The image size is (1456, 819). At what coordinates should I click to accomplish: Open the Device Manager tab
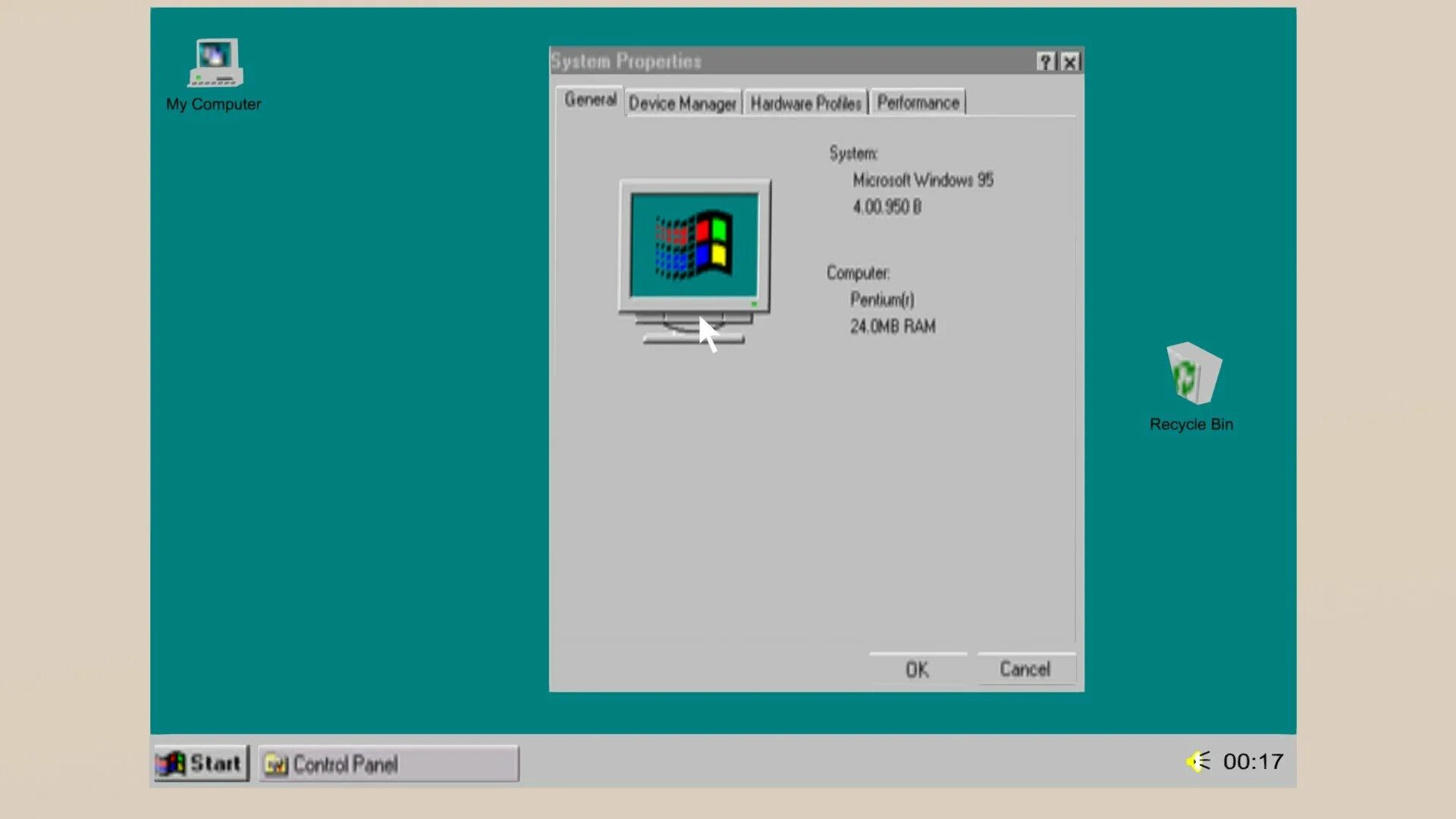click(682, 104)
